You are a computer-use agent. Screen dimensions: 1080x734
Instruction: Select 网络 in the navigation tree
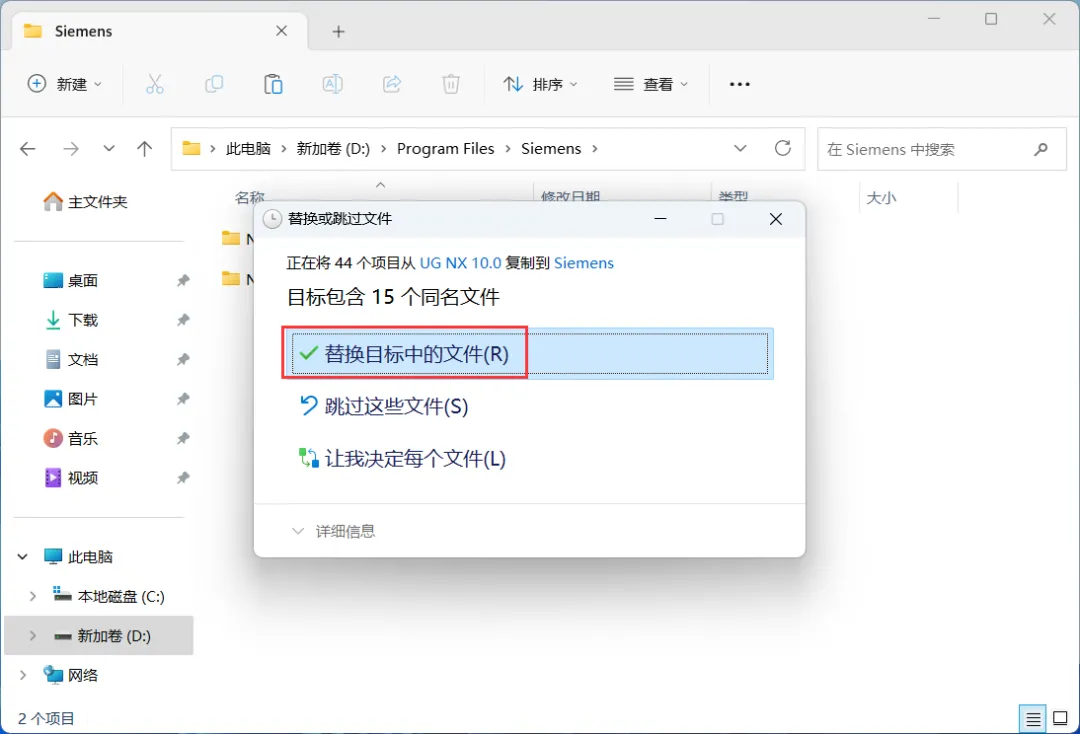tap(71, 675)
